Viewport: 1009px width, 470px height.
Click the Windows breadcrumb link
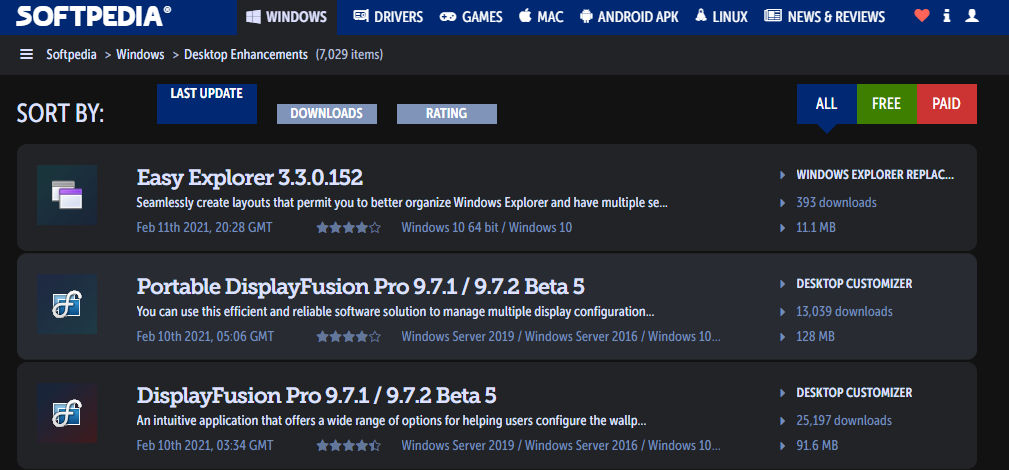tap(140, 54)
